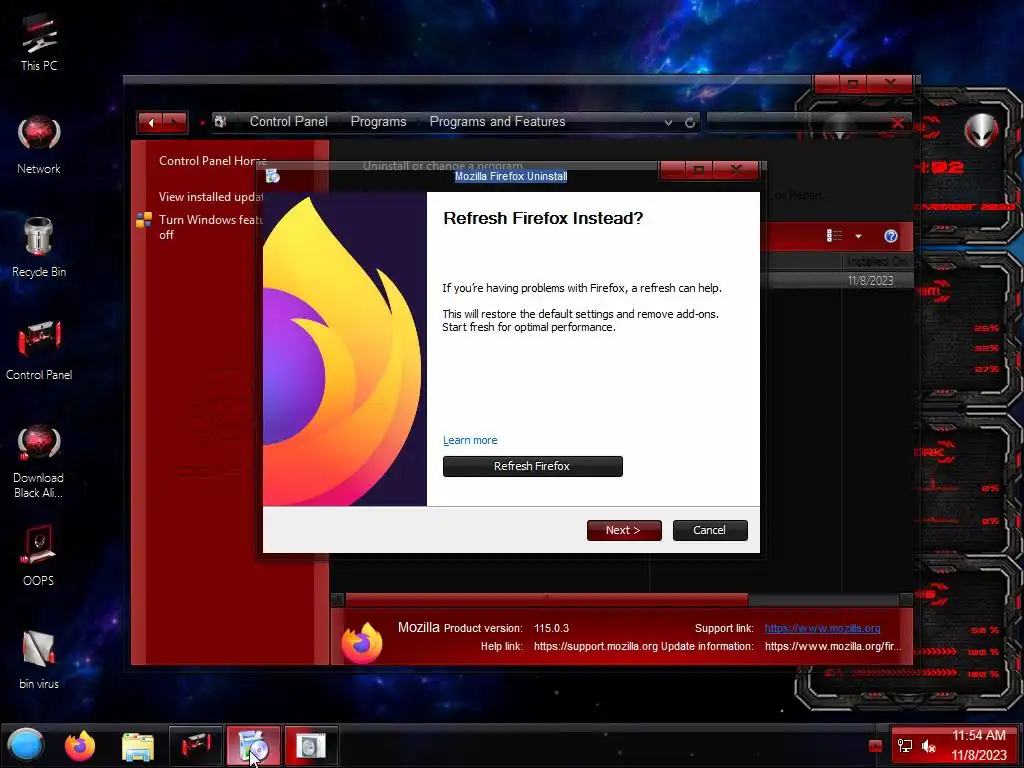Click the Refresh Firefox button
The height and width of the screenshot is (768, 1024).
click(x=533, y=466)
